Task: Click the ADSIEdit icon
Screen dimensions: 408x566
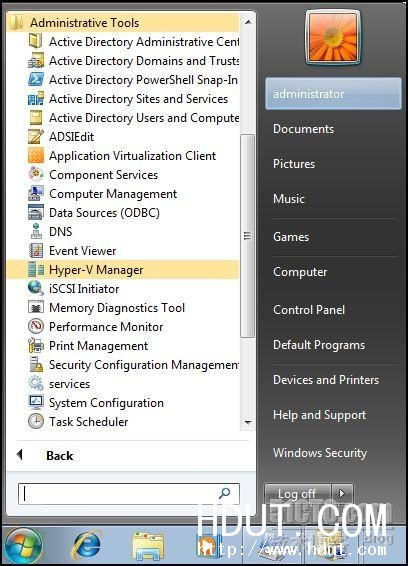Action: pyautogui.click(x=36, y=136)
